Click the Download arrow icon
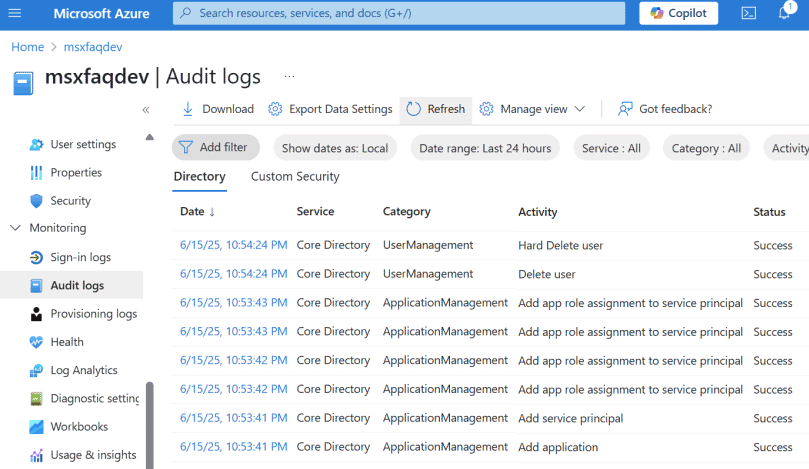809x469 pixels. (188, 109)
